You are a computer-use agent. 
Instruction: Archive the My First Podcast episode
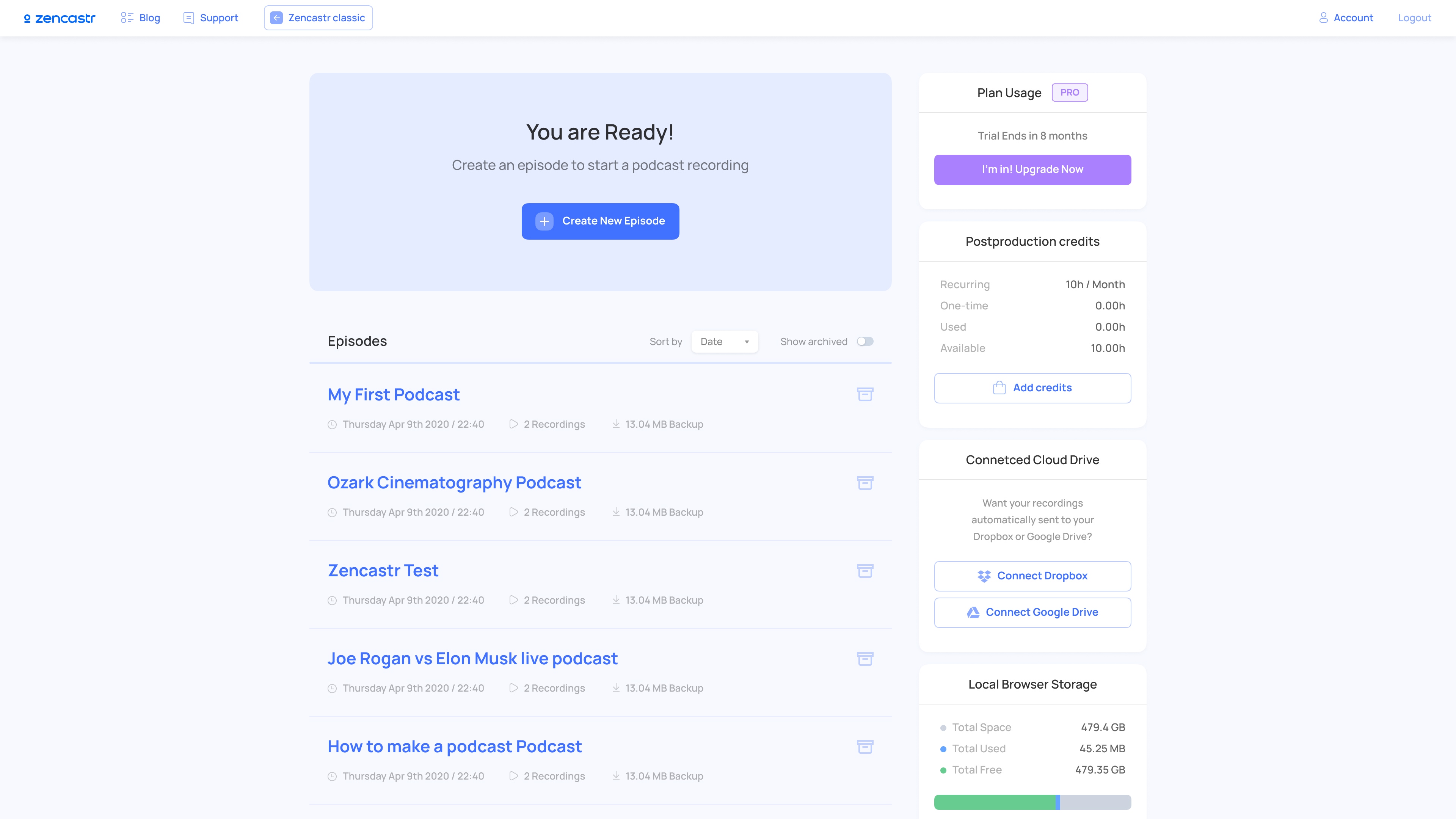tap(865, 394)
